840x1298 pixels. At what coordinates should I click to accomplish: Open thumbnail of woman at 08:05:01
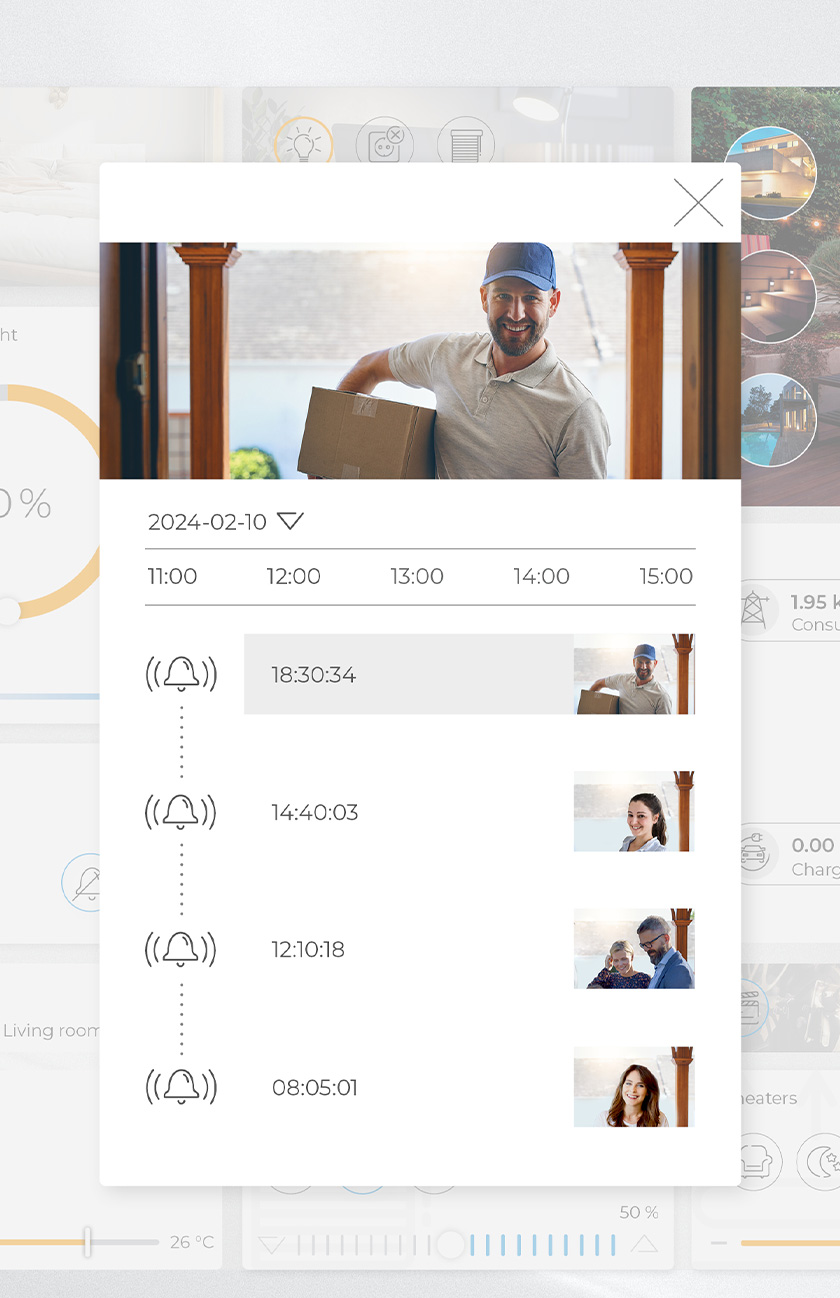[x=634, y=1087]
